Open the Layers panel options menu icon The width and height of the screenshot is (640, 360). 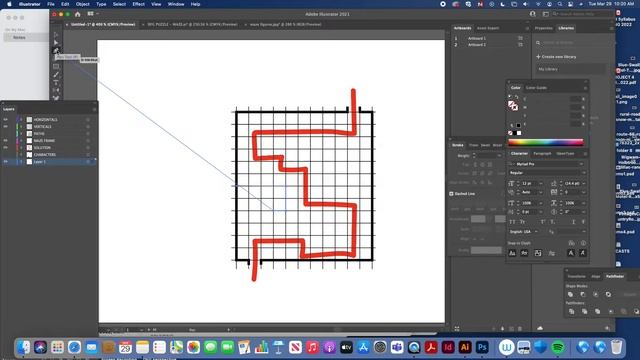click(94, 109)
